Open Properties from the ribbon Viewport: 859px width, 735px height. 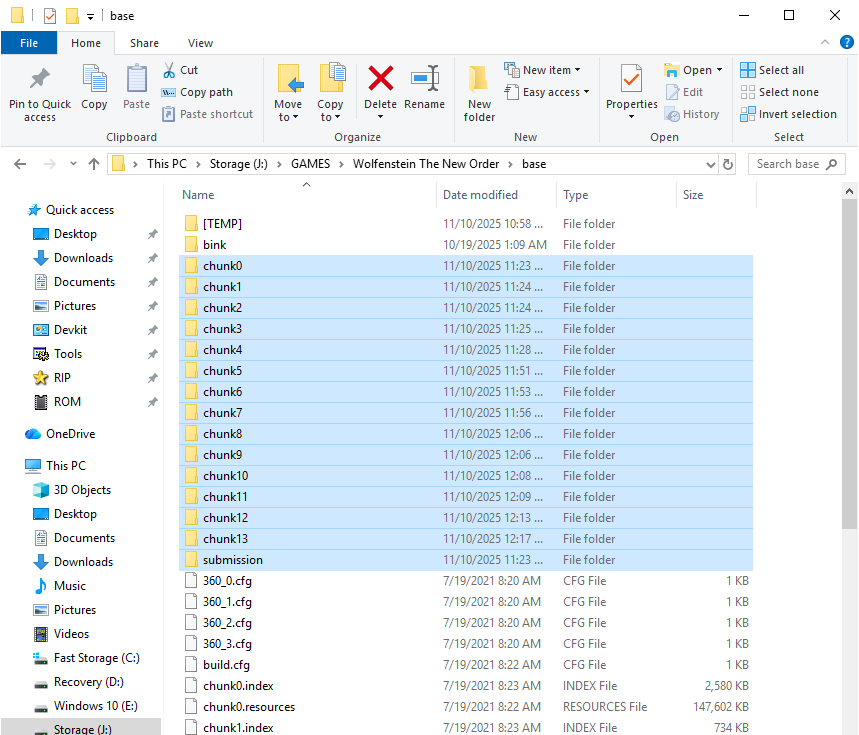click(631, 80)
